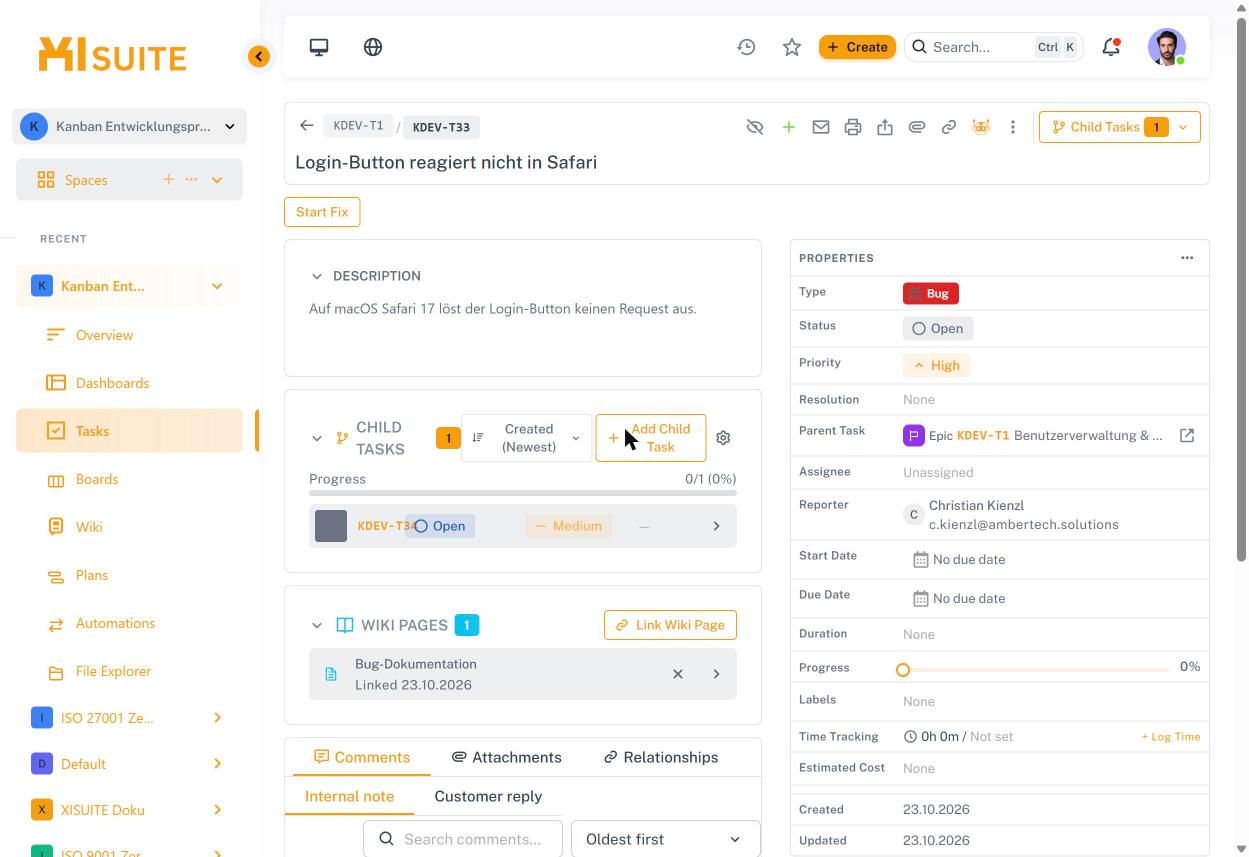1249x857 pixels.
Task: Collapse the Description section
Action: 317,276
